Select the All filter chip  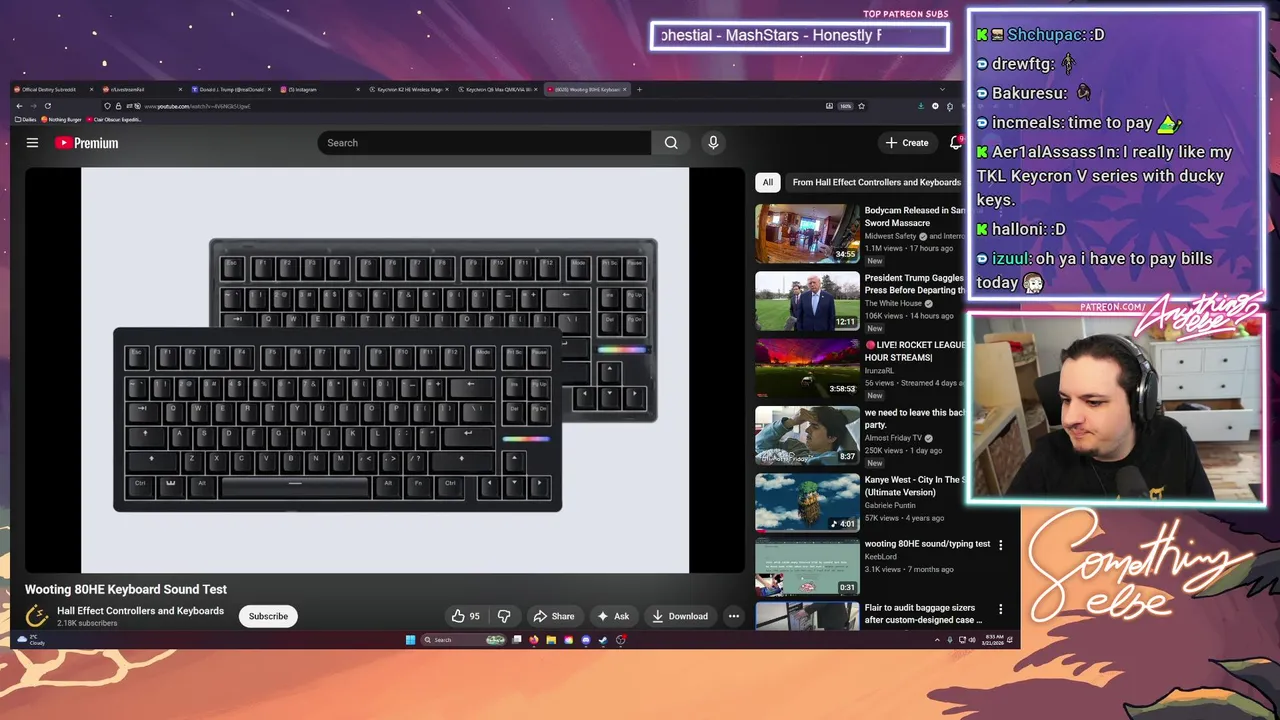click(767, 182)
